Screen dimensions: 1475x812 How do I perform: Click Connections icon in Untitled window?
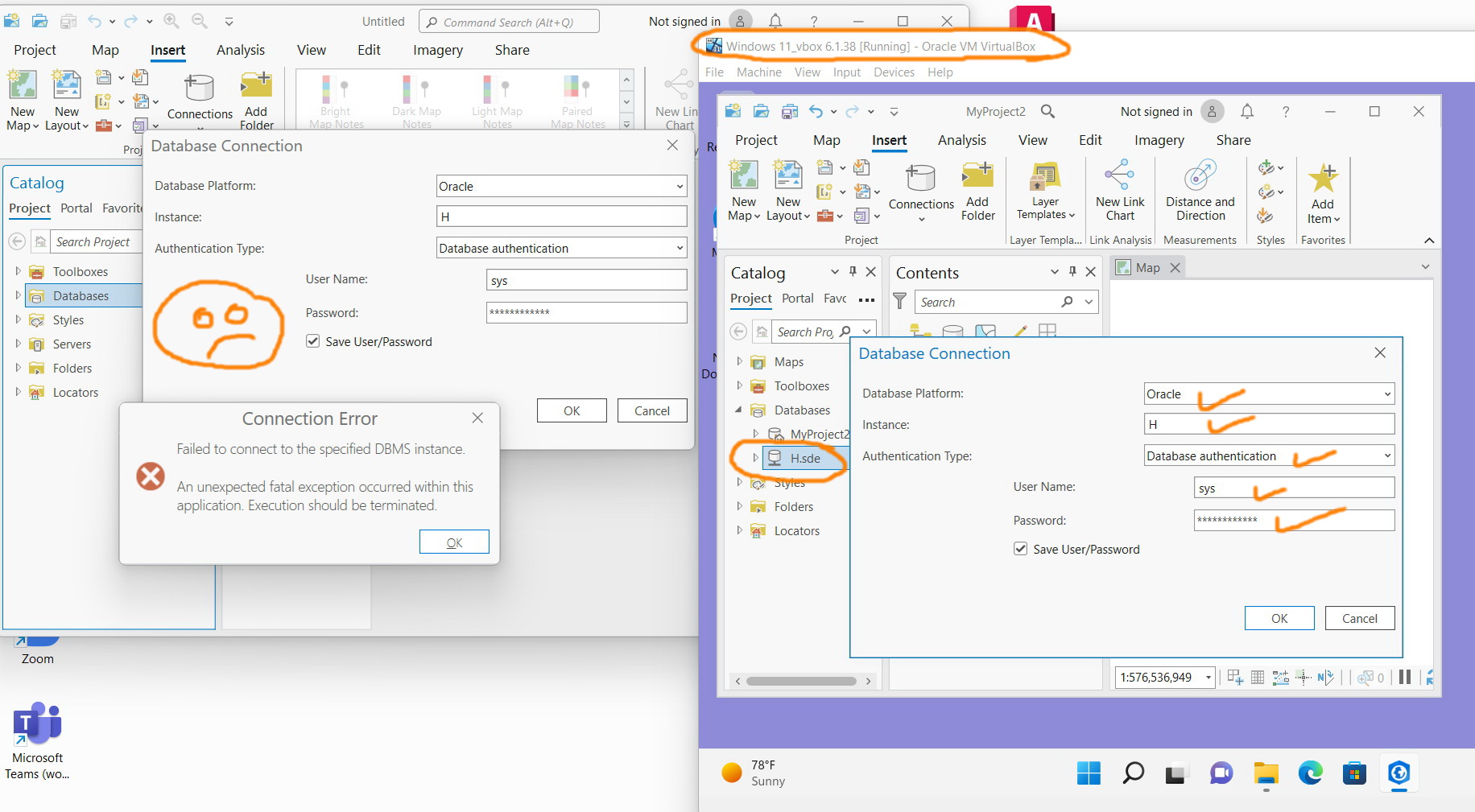tap(200, 89)
